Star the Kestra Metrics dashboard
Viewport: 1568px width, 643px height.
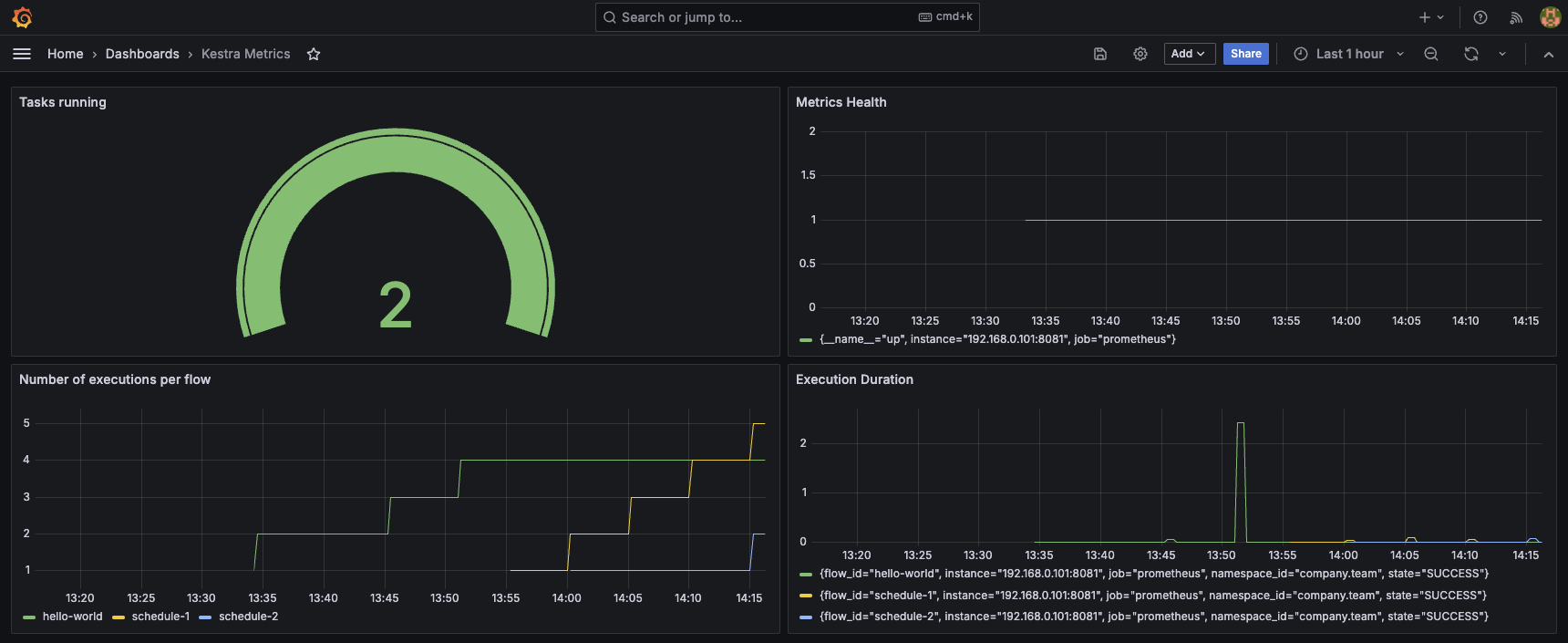pos(314,54)
